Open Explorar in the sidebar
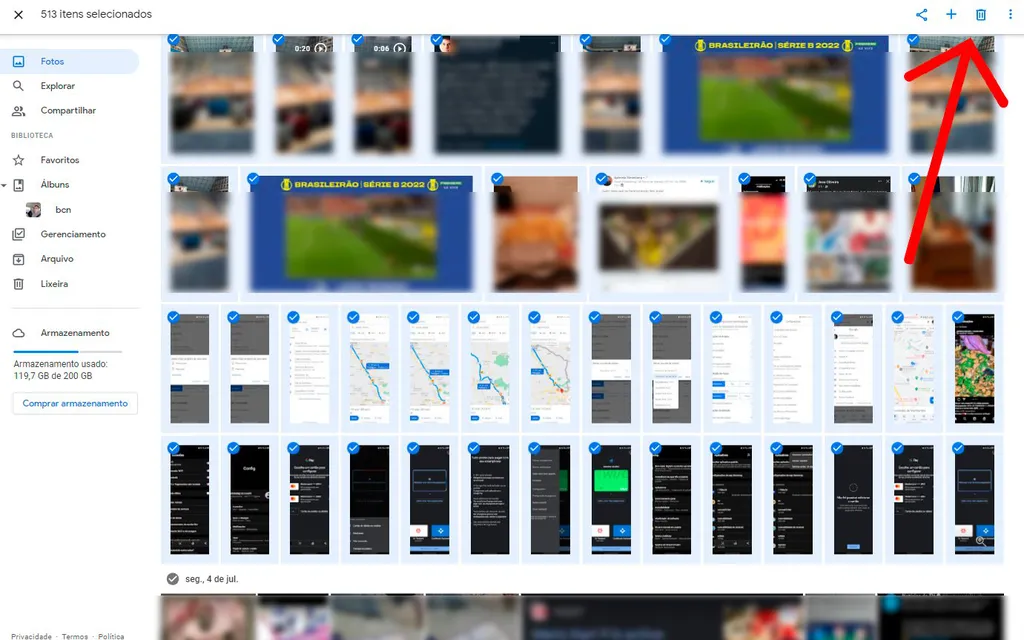 click(x=57, y=86)
